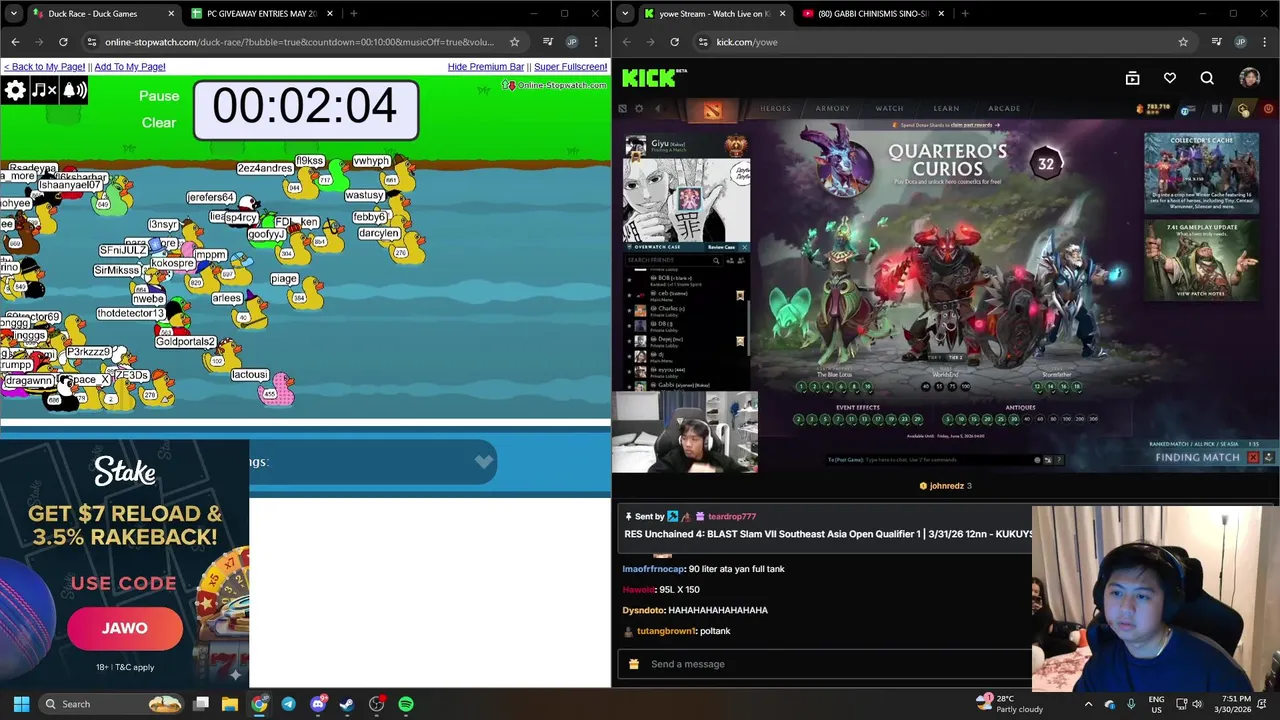Click the live stream video player

(946, 286)
